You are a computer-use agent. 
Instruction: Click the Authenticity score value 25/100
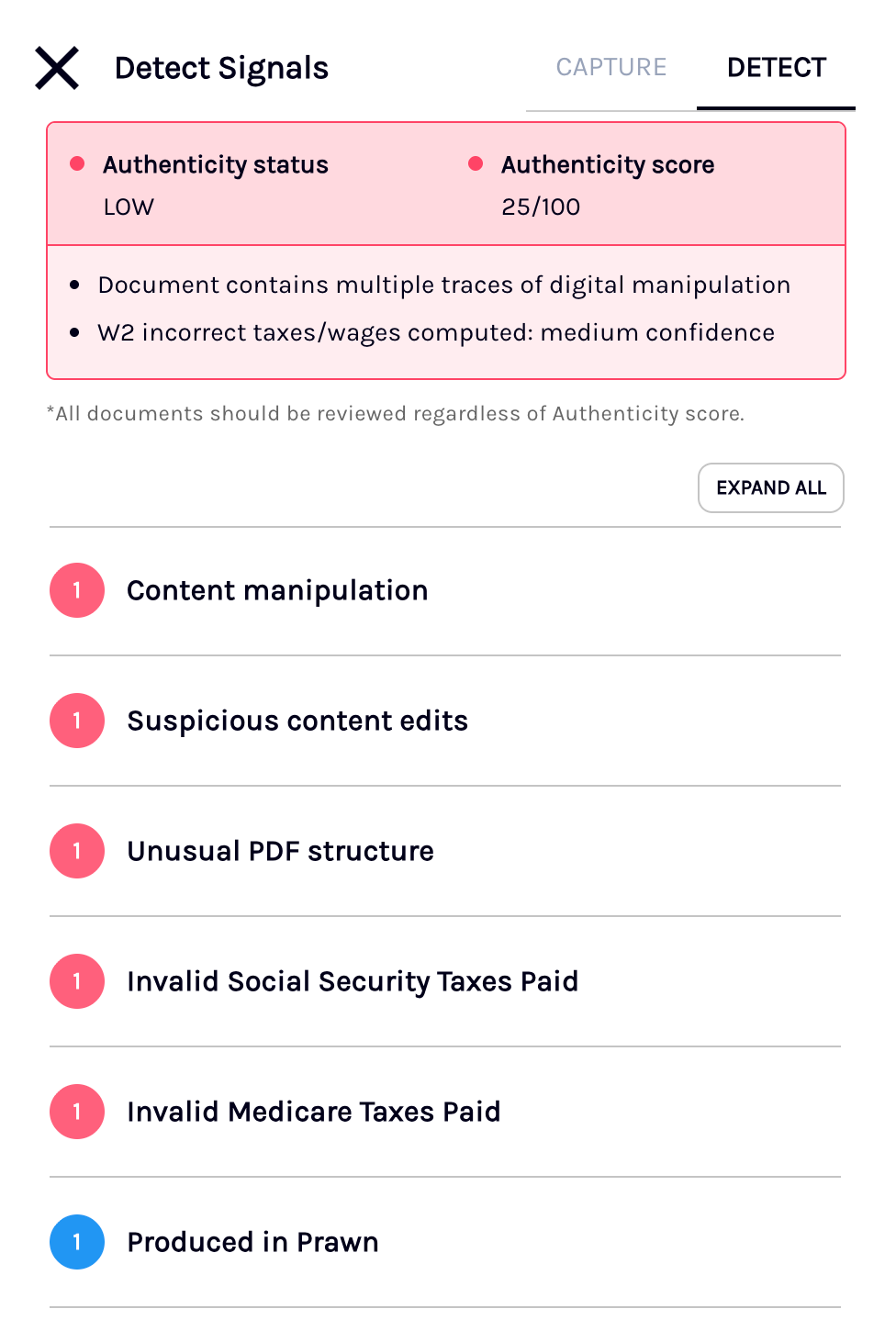(541, 207)
